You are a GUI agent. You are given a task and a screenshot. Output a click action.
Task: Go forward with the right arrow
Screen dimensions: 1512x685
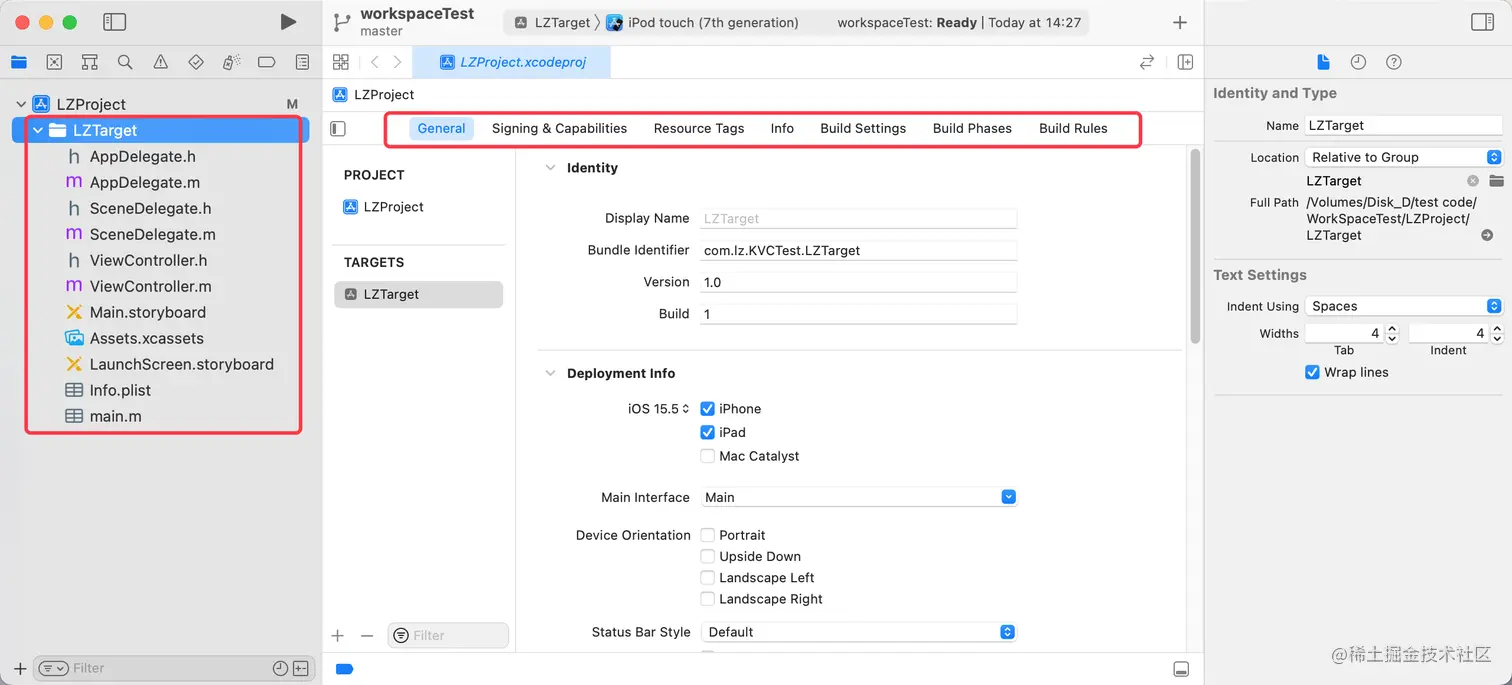click(397, 62)
